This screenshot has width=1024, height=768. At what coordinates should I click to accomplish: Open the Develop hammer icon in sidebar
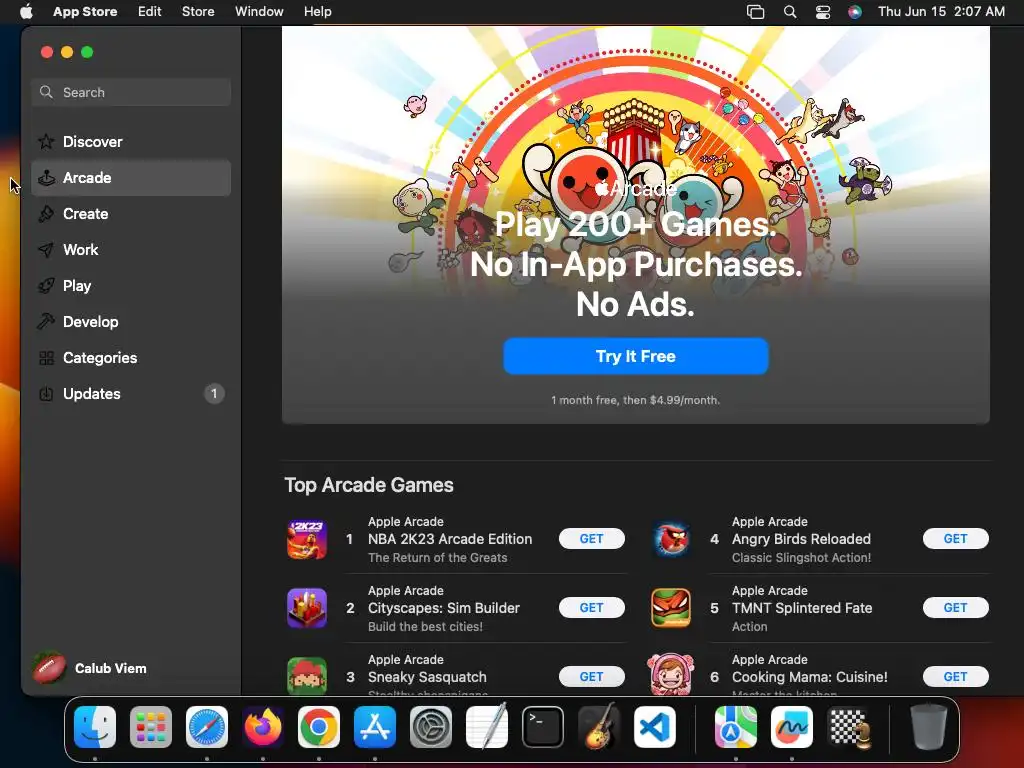tap(46, 321)
